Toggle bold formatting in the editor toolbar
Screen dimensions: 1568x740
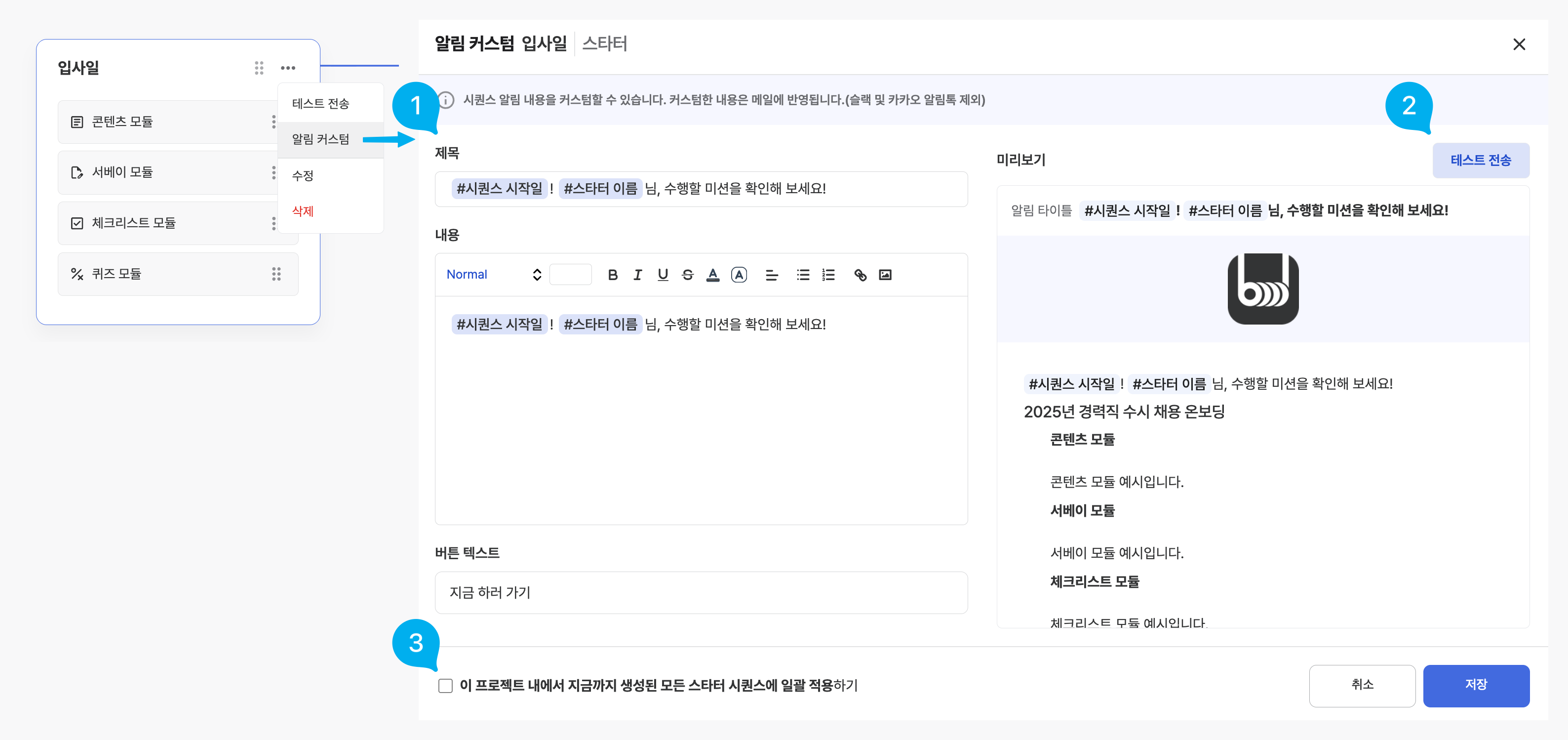612,275
